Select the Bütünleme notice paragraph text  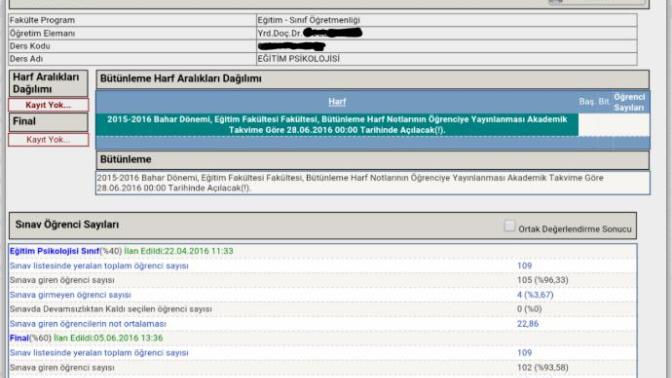(x=350, y=183)
